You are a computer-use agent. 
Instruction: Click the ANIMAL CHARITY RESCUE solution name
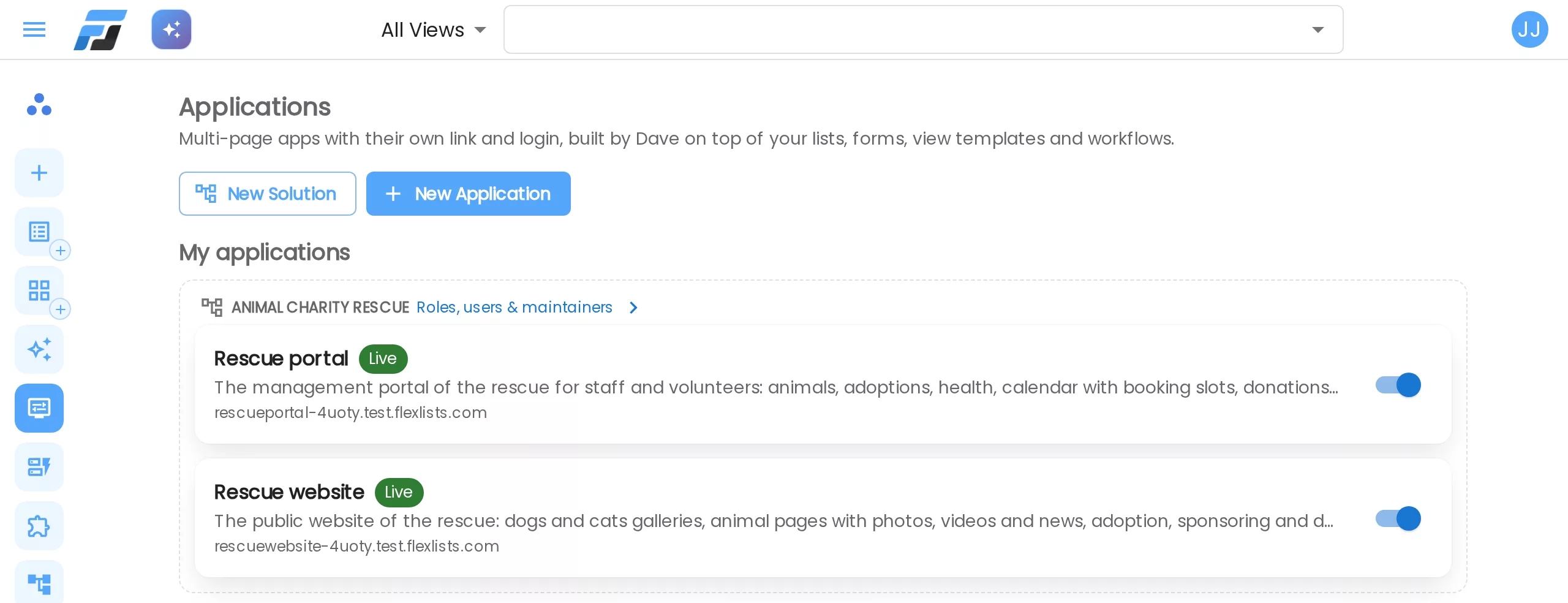coord(320,307)
